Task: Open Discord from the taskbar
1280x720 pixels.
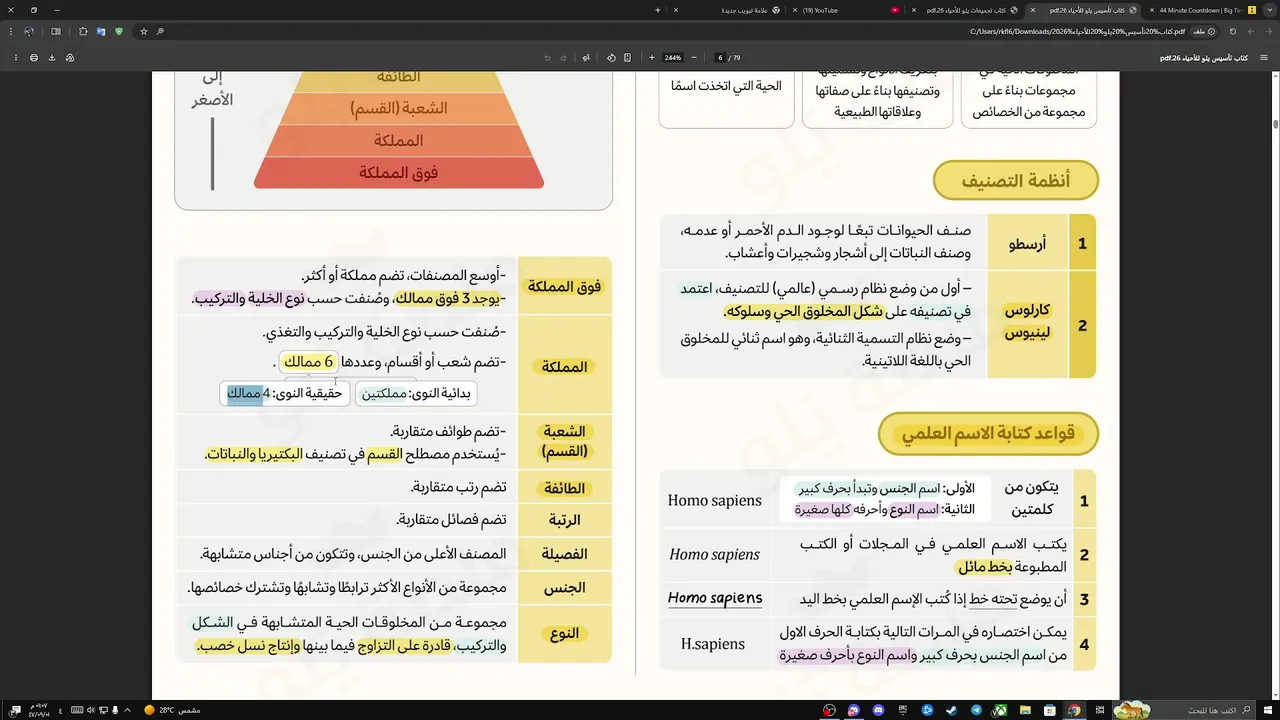Action: 878,710
